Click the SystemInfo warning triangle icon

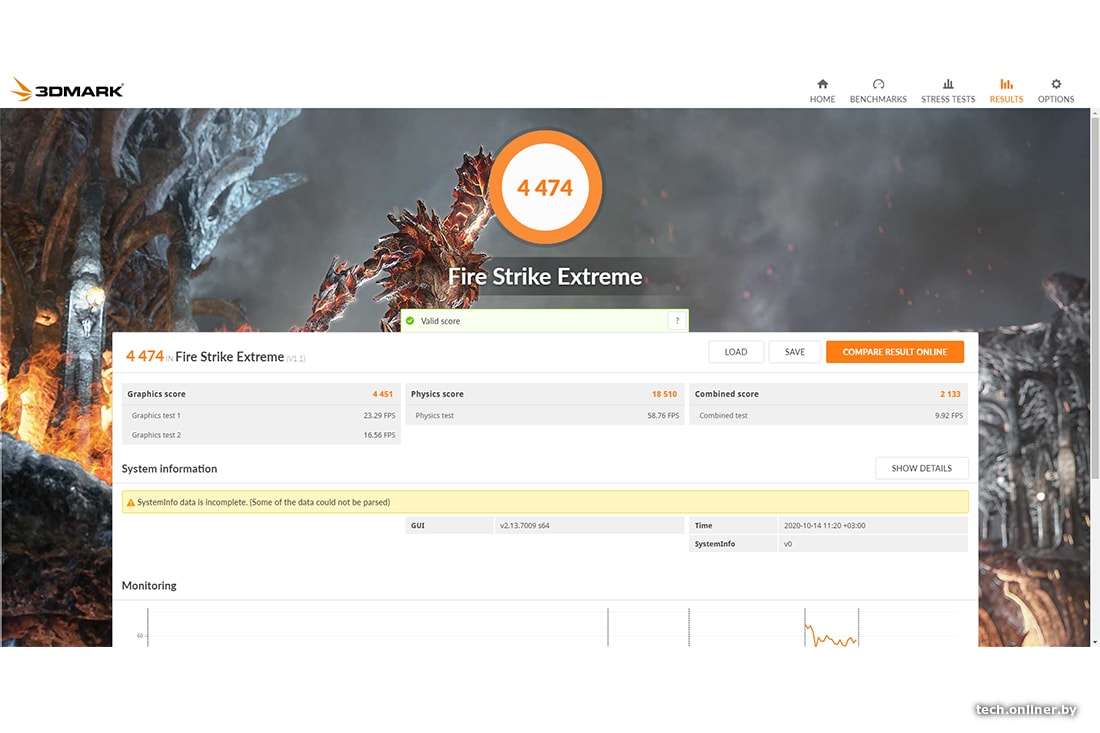[130, 502]
